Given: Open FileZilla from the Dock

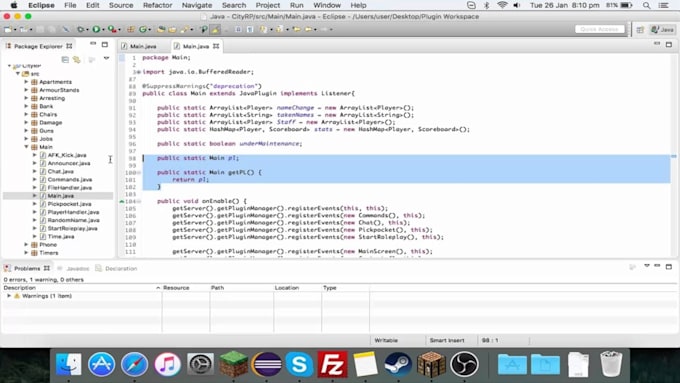Looking at the screenshot, I should (332, 364).
